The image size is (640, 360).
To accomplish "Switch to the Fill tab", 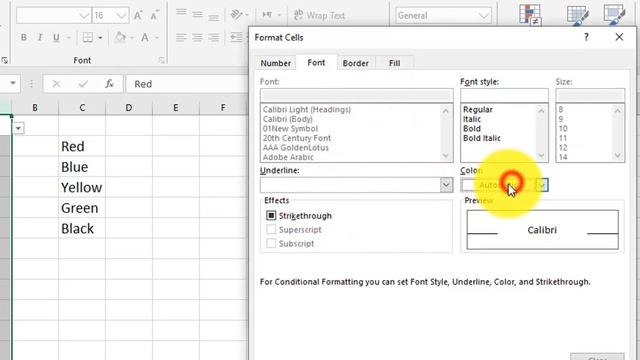I will tap(394, 63).
